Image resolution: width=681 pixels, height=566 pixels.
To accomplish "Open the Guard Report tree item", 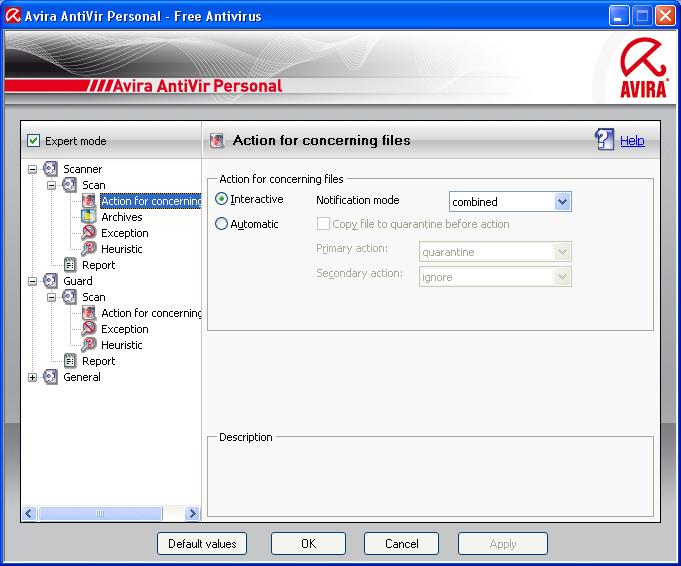I will [x=98, y=361].
